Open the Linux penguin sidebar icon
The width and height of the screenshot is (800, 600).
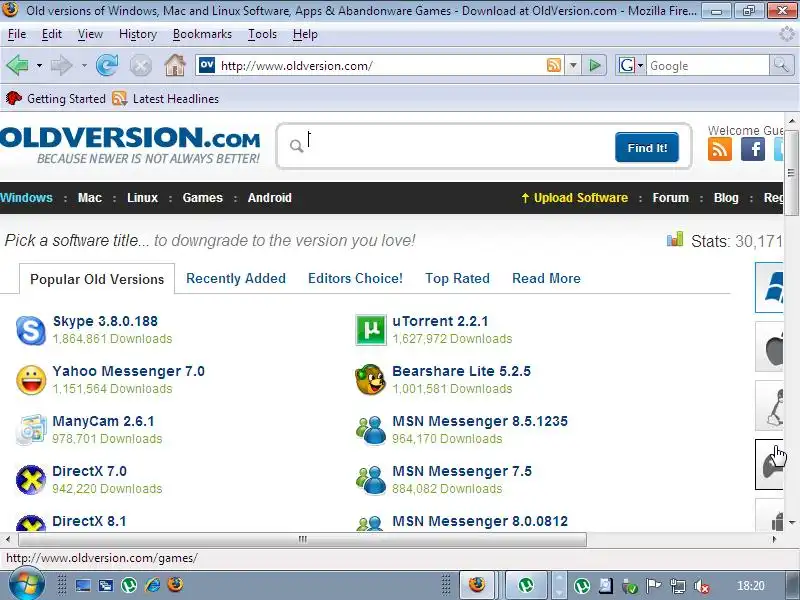[x=769, y=406]
